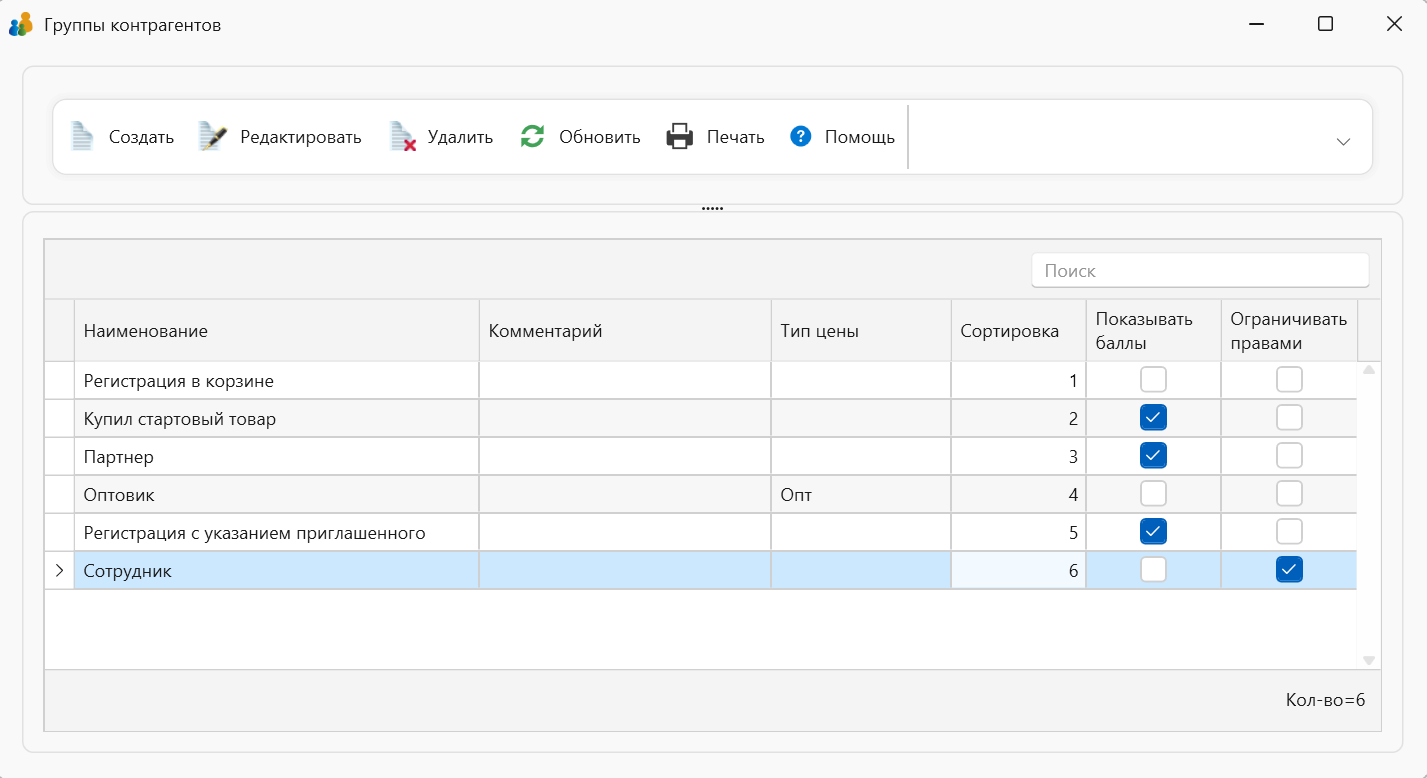Uncheck Показывать баллы for Партнер
This screenshot has height=778, width=1427.
click(1154, 456)
